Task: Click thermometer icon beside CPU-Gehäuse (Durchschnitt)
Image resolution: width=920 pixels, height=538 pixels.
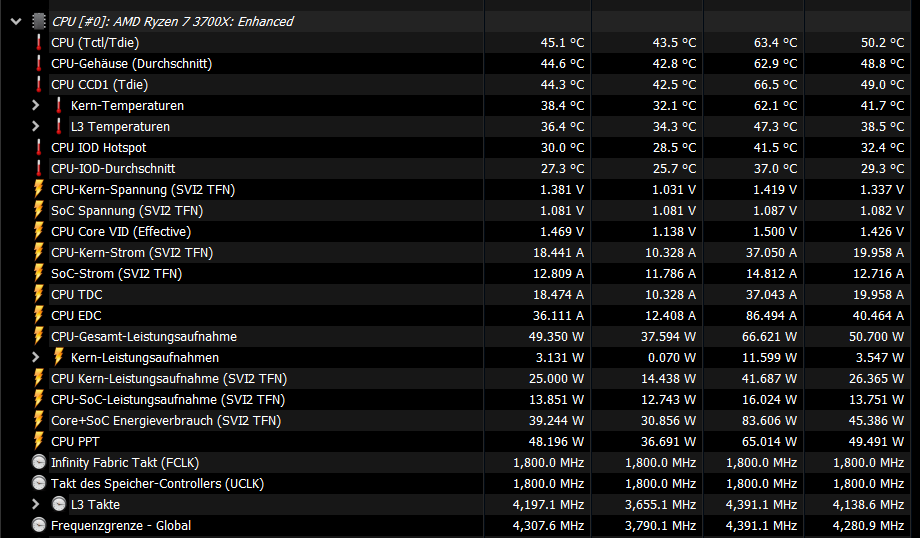Action: pos(39,63)
